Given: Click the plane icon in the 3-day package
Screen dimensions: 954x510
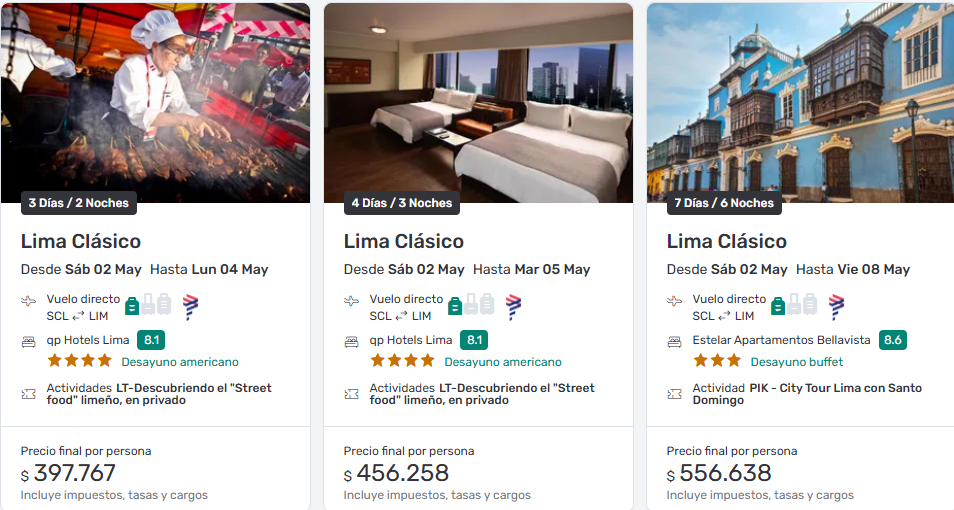Looking at the screenshot, I should coord(29,300).
